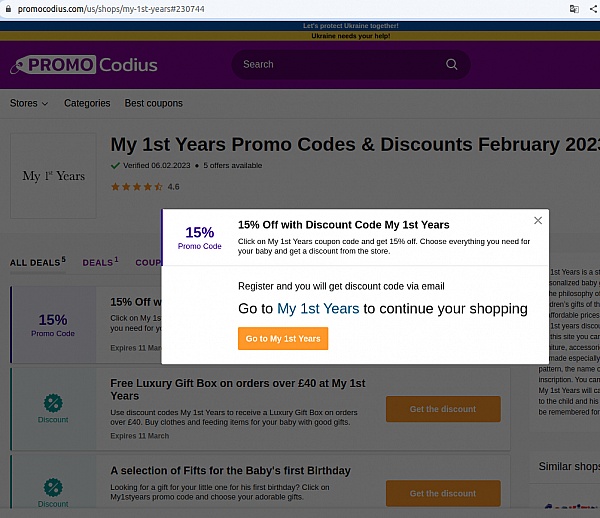Image resolution: width=600 pixels, height=518 pixels.
Task: Open the PROMO Codius logo
Action: click(x=84, y=65)
